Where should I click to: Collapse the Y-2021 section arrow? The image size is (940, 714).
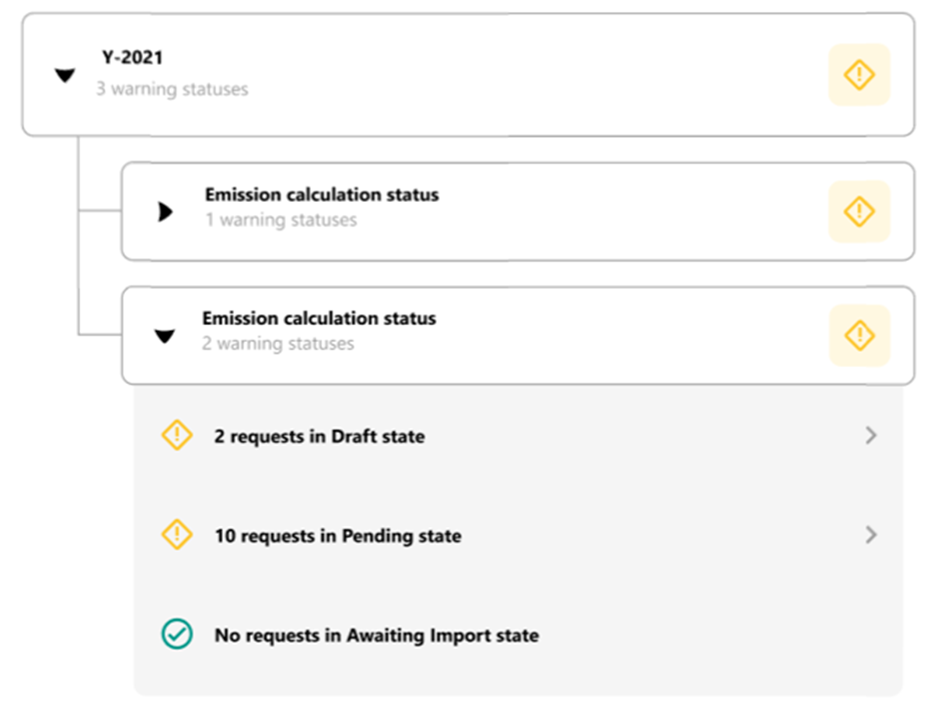tap(65, 76)
